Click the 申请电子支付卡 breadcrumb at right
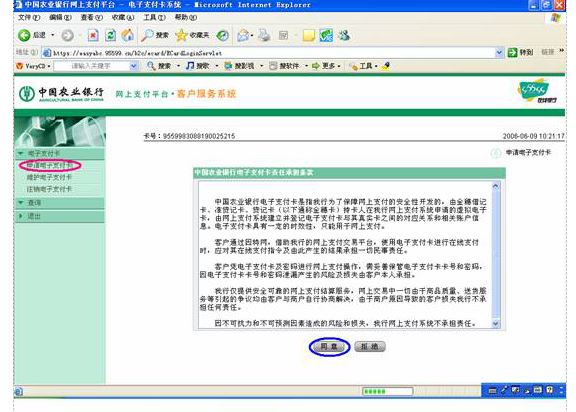 point(528,152)
